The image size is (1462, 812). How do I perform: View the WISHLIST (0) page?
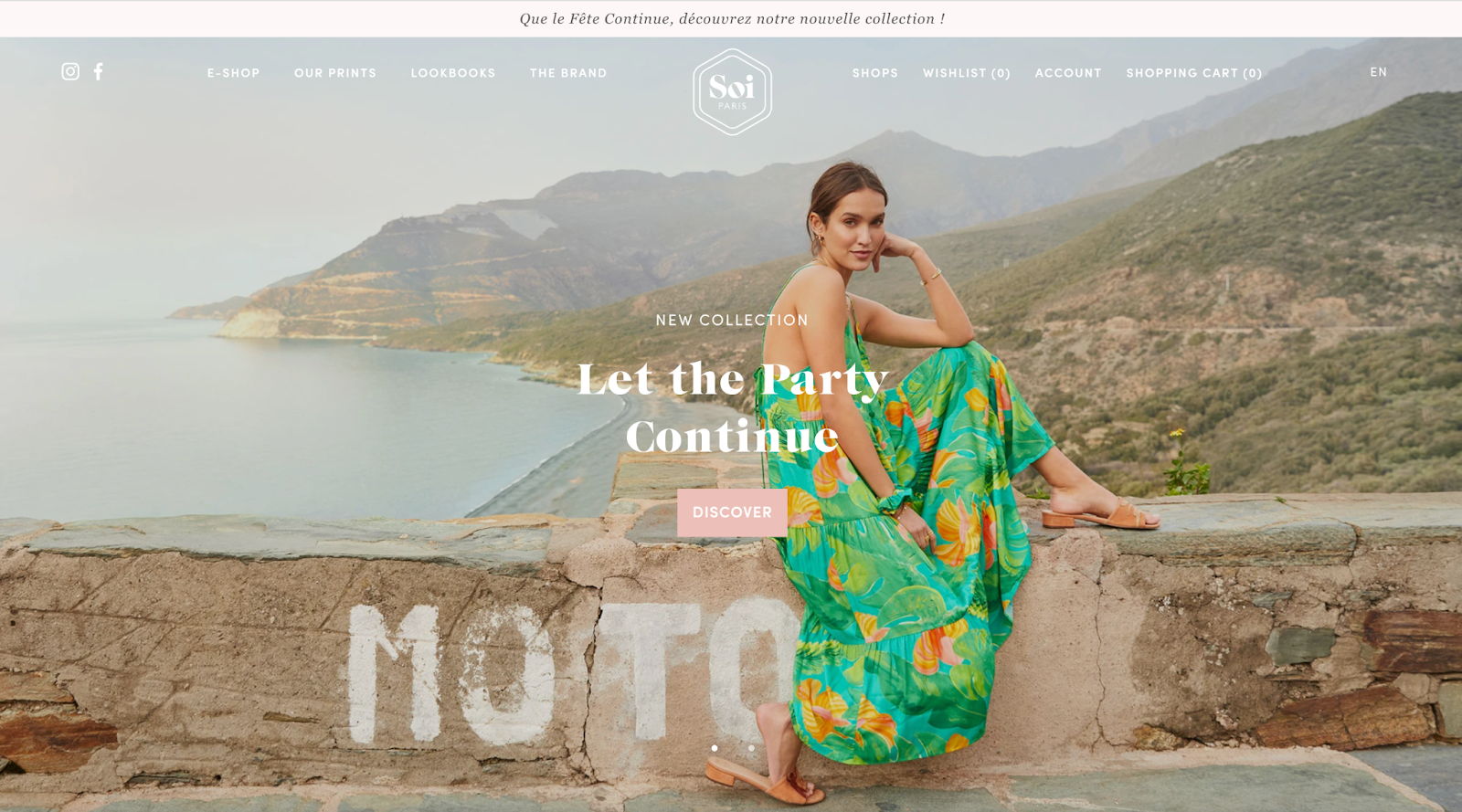[x=967, y=73]
